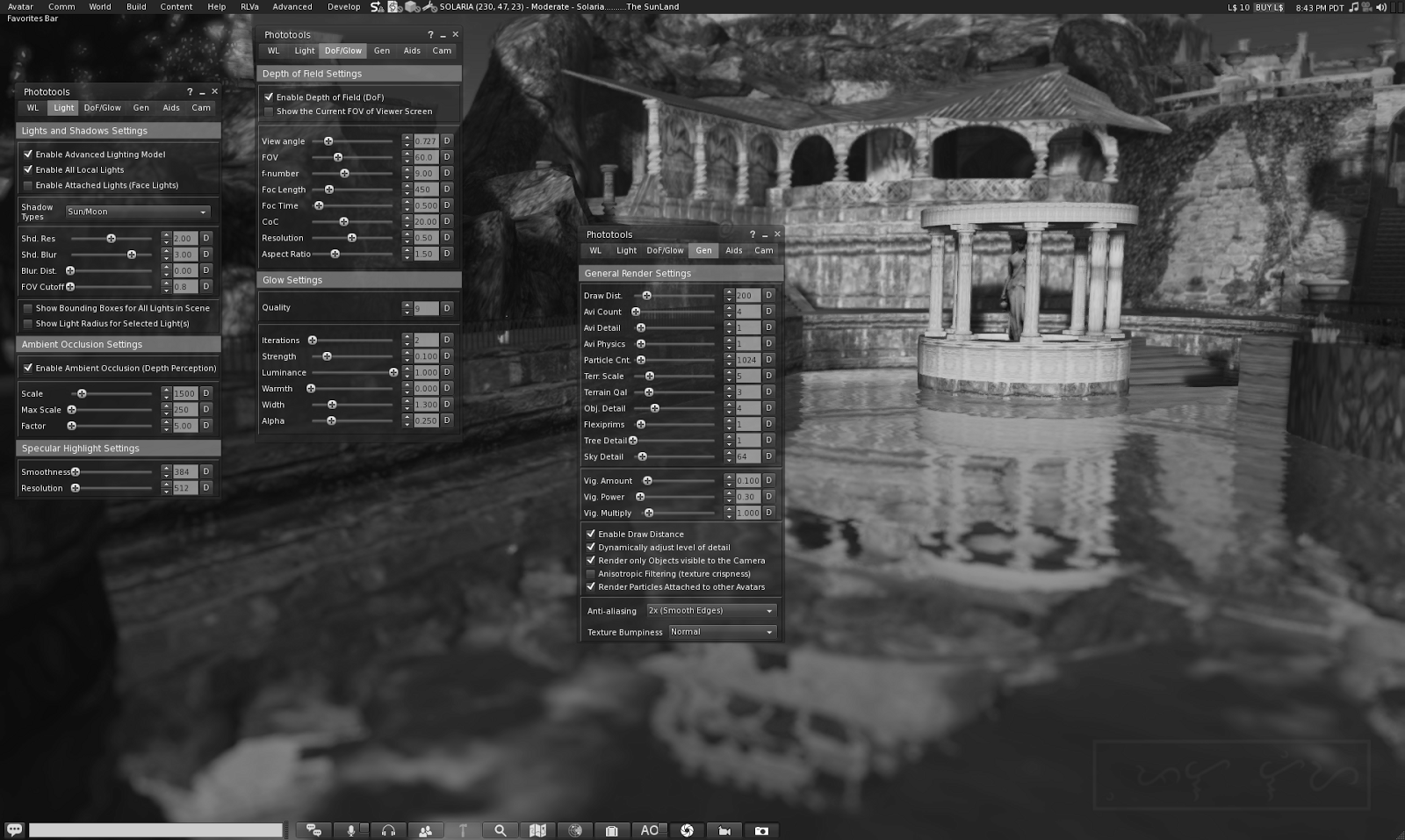Switch to WL tab in Lights and Shadows window

tap(33, 108)
